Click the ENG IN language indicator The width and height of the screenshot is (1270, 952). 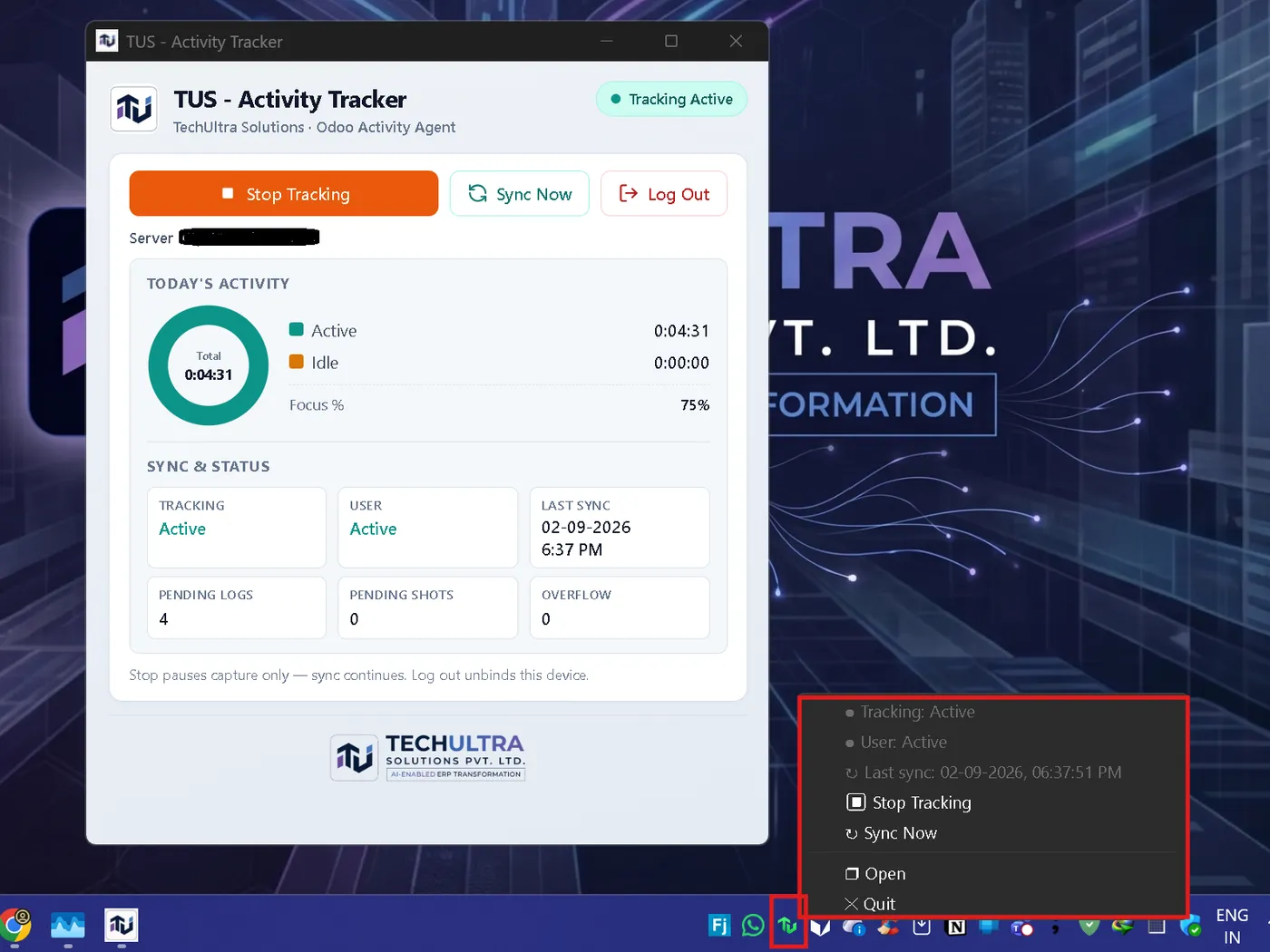(x=1232, y=927)
